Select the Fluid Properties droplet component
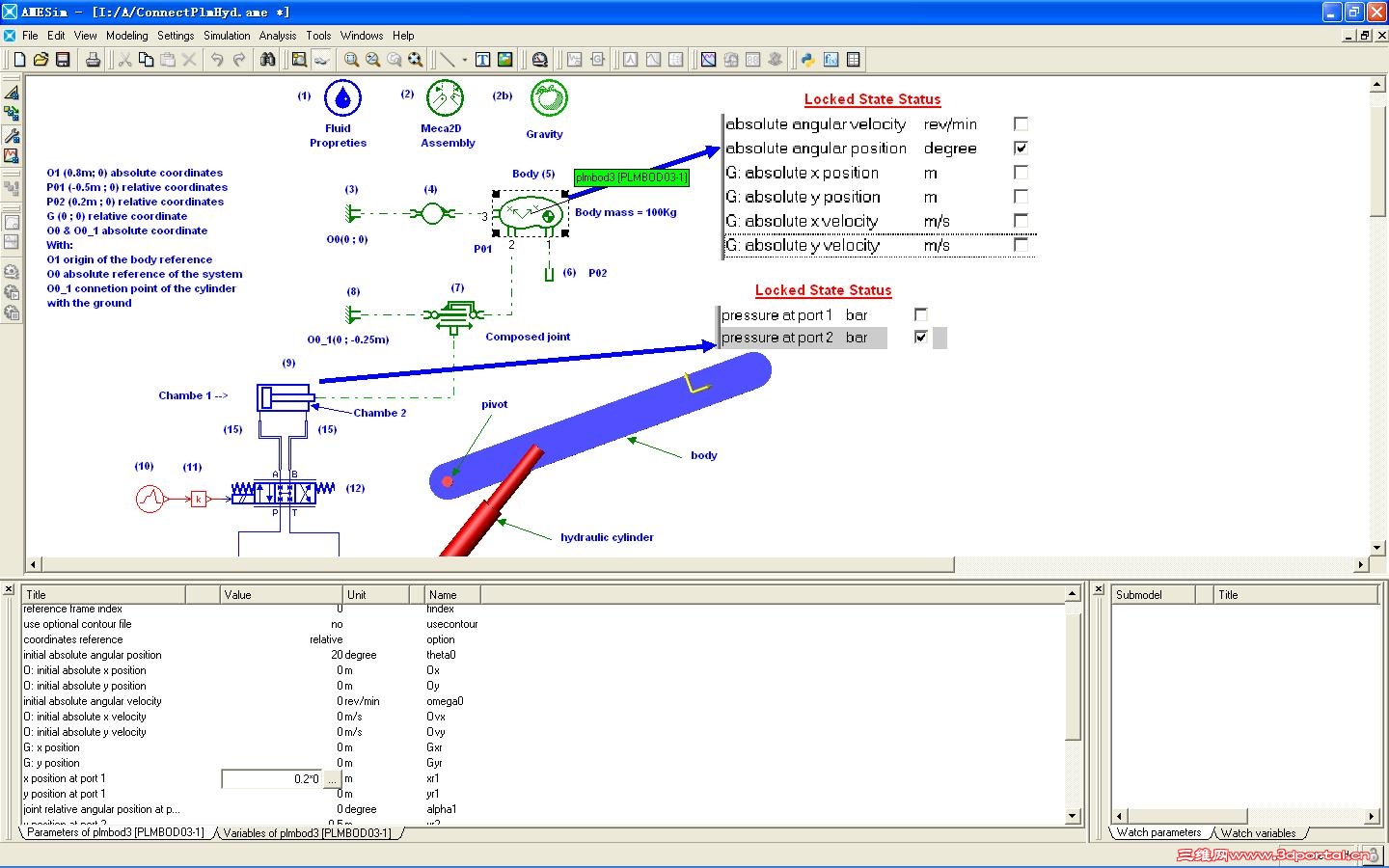The height and width of the screenshot is (868, 1389). [342, 98]
